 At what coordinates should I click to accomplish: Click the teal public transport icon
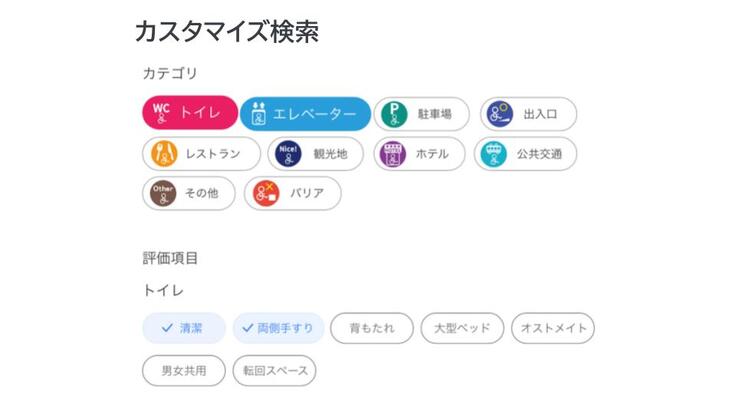494,154
